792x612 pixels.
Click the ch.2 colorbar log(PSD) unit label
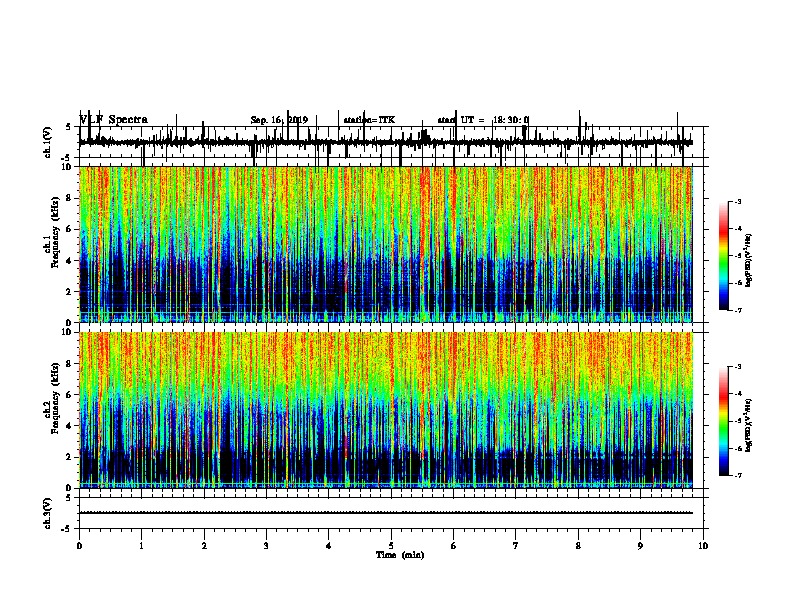click(x=749, y=426)
